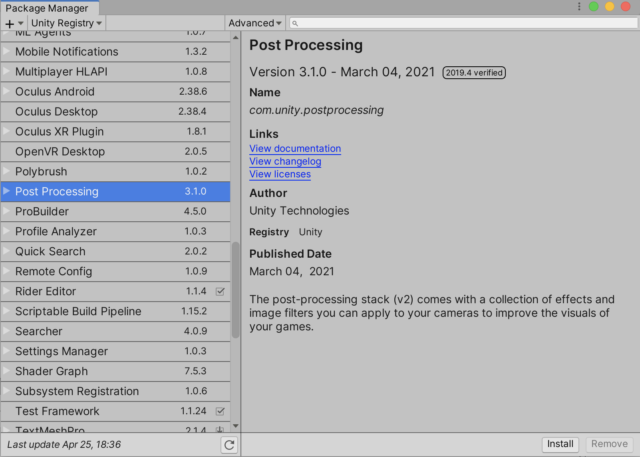This screenshot has height=457, width=640.
Task: Open the View licenses link
Action: click(x=280, y=174)
